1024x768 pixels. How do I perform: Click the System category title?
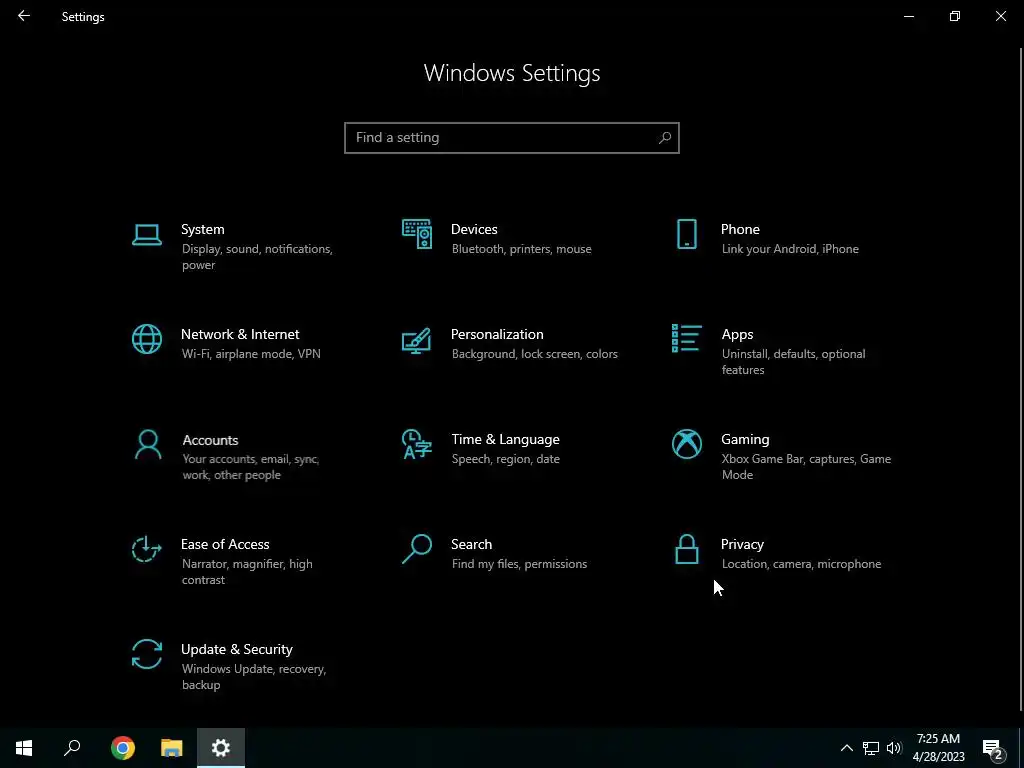pyautogui.click(x=202, y=229)
